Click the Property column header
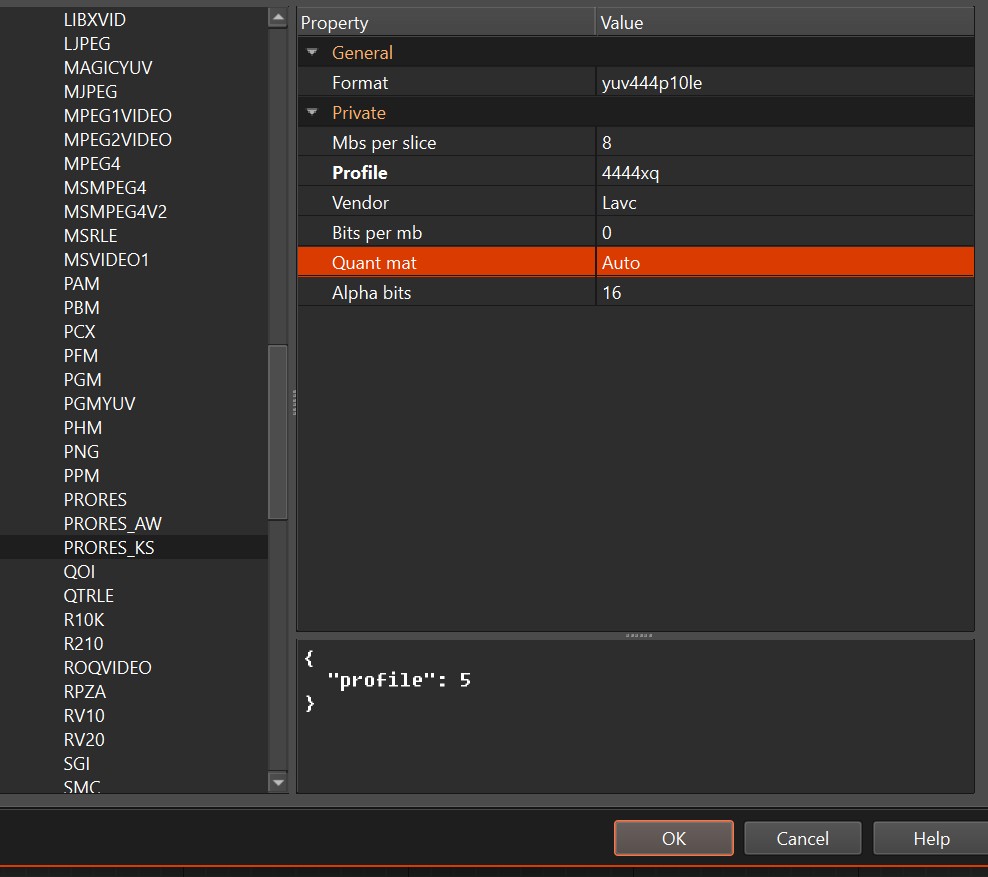Image resolution: width=988 pixels, height=877 pixels. pos(445,22)
